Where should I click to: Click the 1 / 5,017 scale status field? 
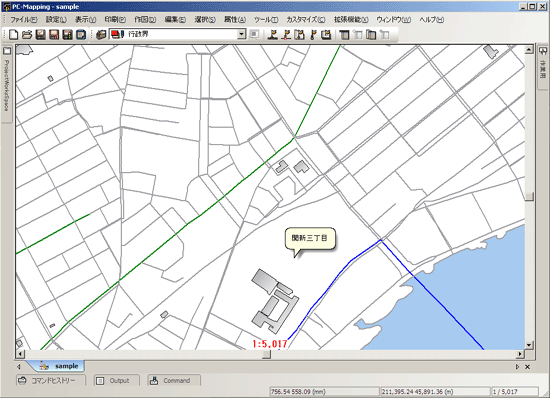(x=515, y=392)
